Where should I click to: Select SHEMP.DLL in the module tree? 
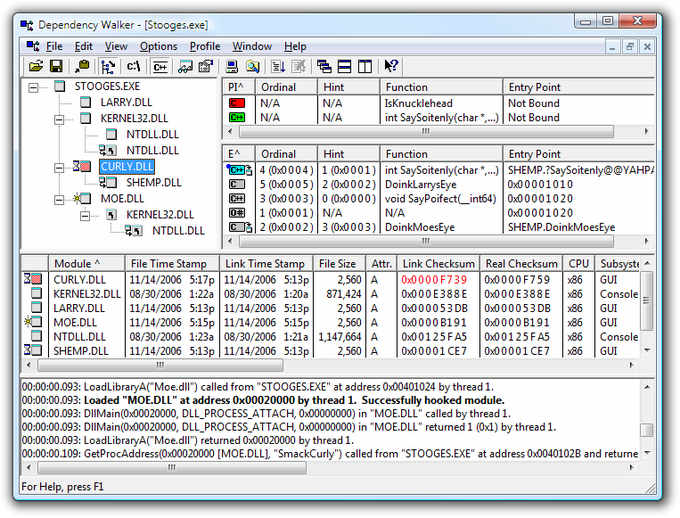coord(154,182)
